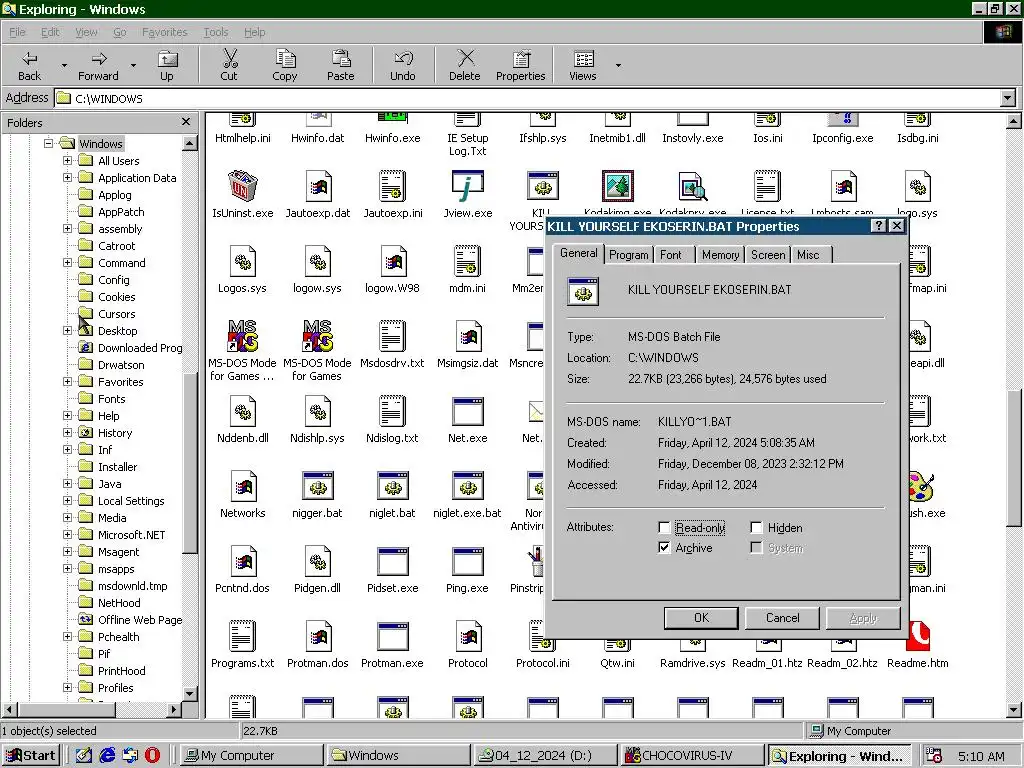1024x768 pixels.
Task: Expand the Application Data folder node
Action: [67, 177]
